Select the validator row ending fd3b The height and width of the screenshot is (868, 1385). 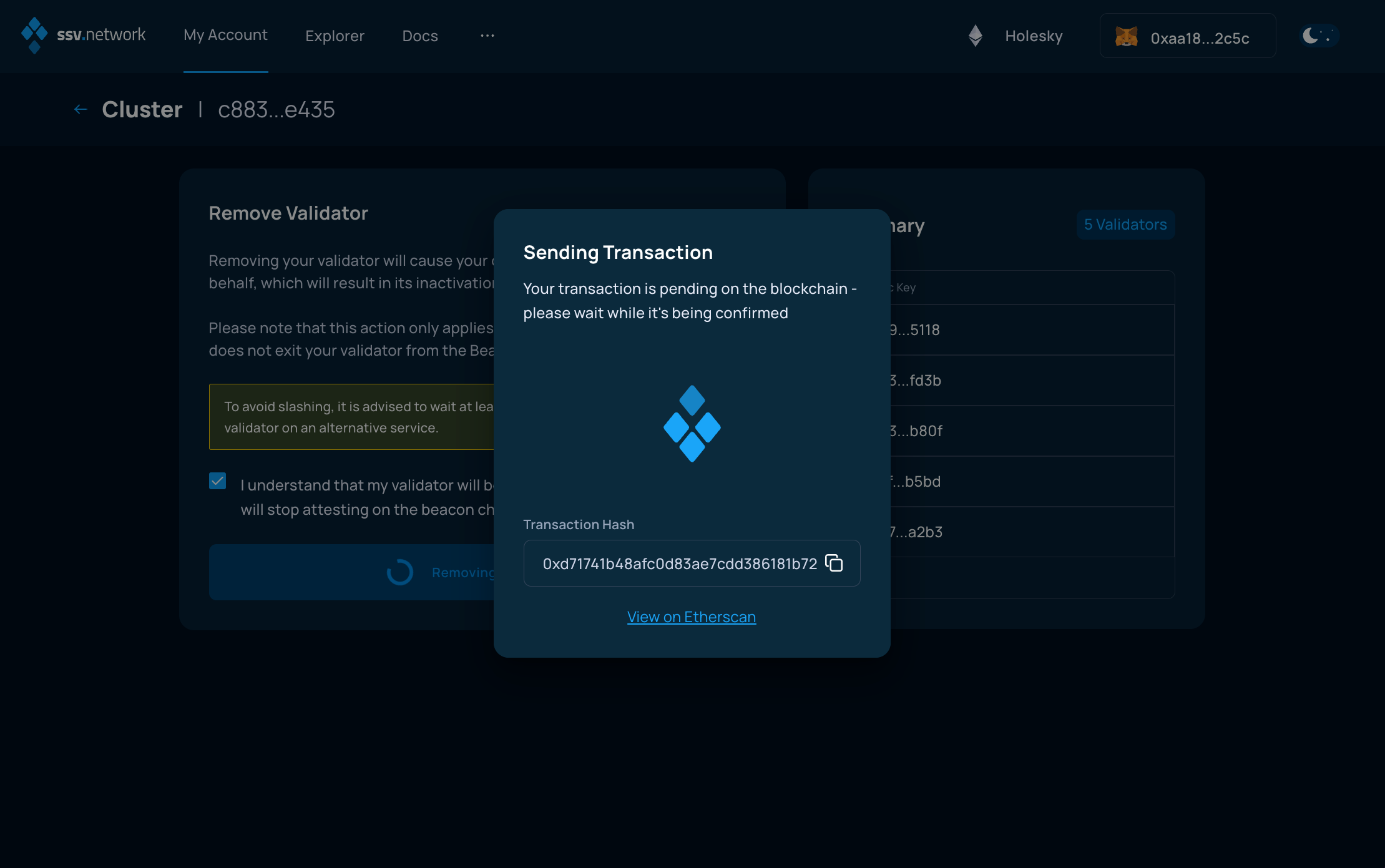(x=1032, y=380)
